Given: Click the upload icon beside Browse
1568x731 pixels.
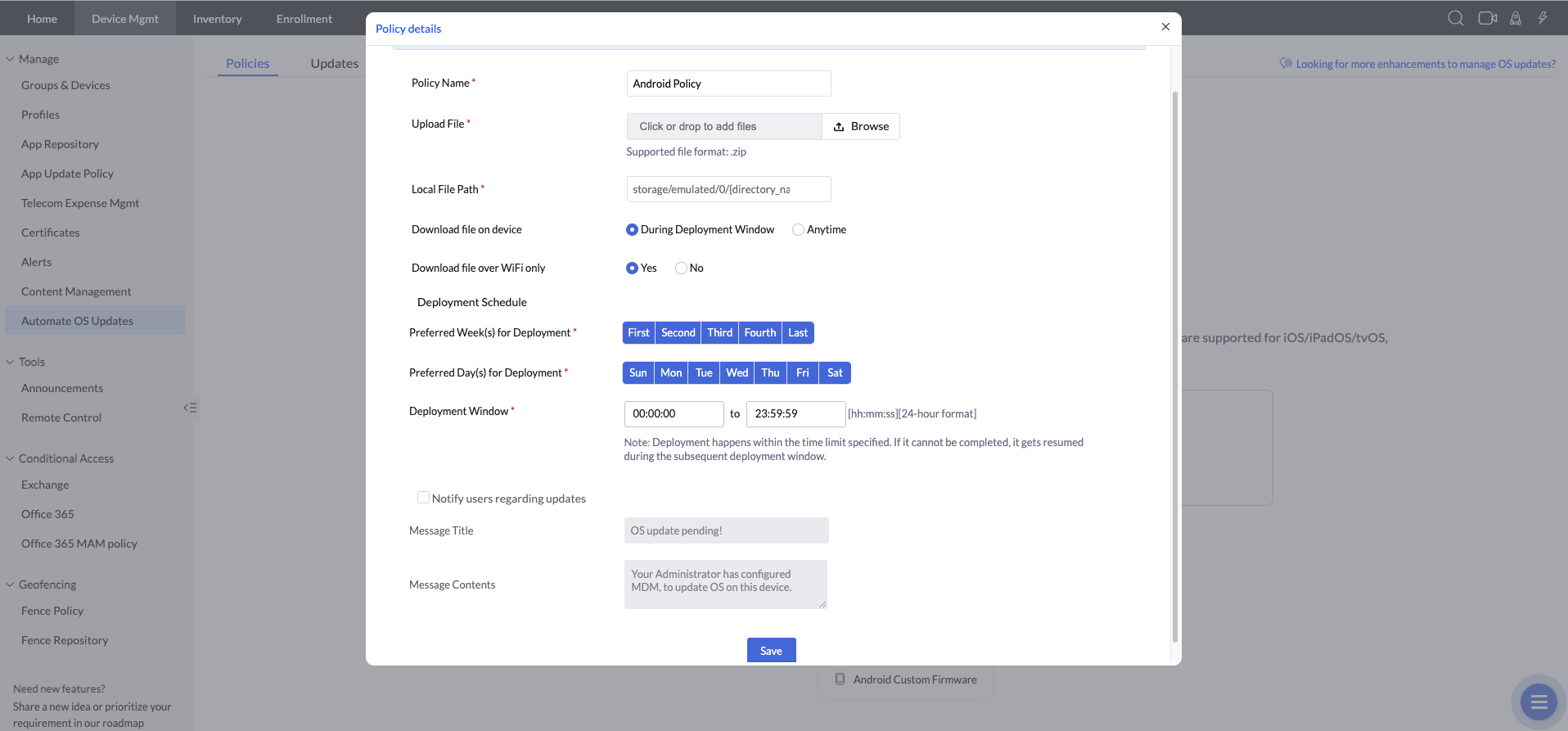Looking at the screenshot, I should 839,127.
